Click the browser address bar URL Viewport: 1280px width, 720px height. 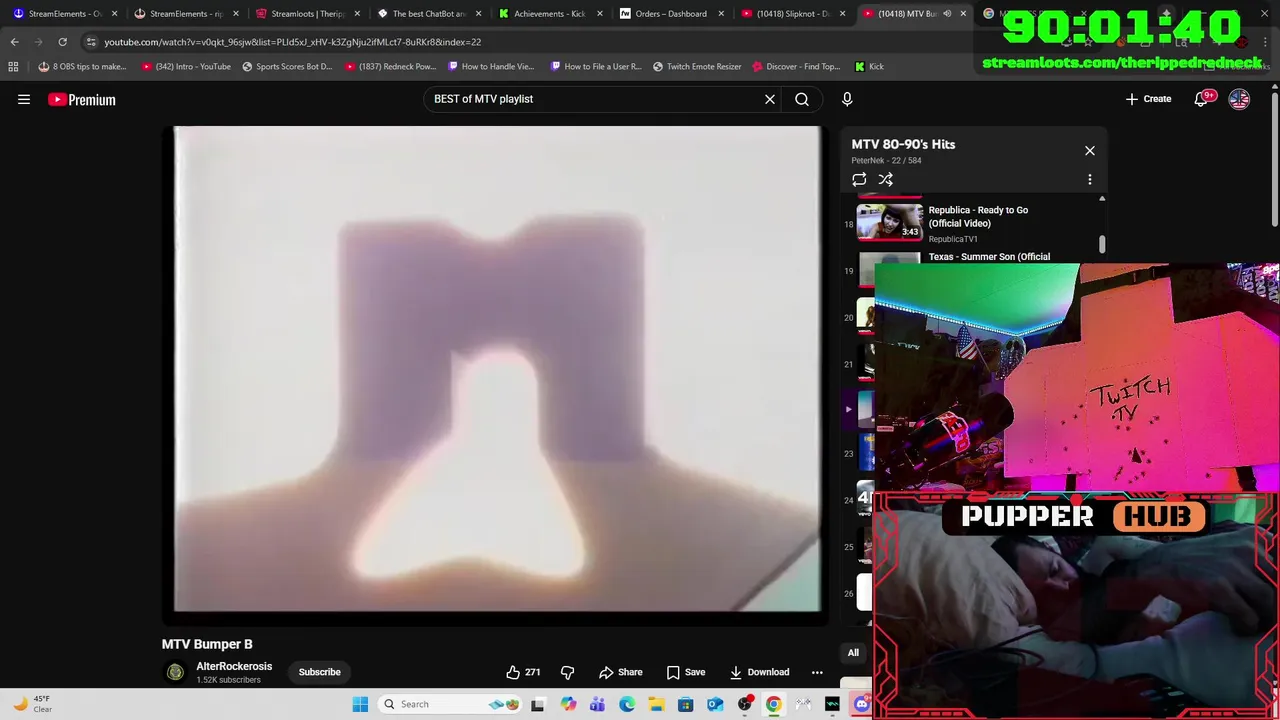pyautogui.click(x=293, y=42)
